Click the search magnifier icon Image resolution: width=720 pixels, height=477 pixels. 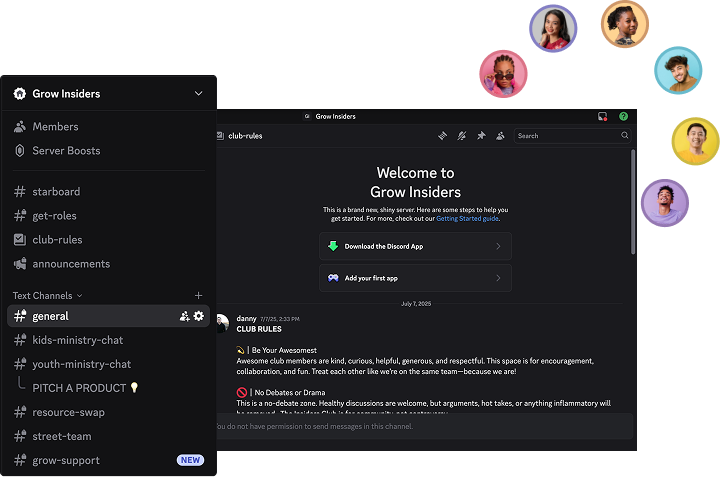(x=624, y=135)
